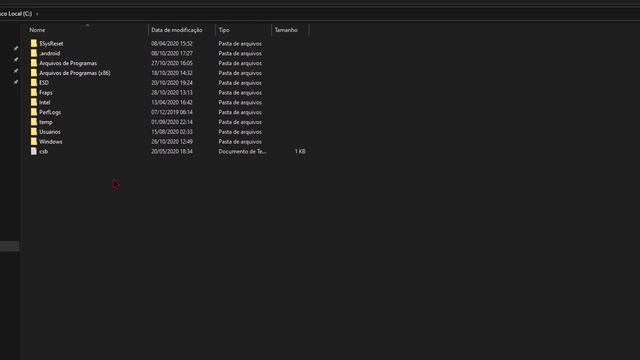Select the ESD folder name
This screenshot has height=360, width=640.
[44, 82]
